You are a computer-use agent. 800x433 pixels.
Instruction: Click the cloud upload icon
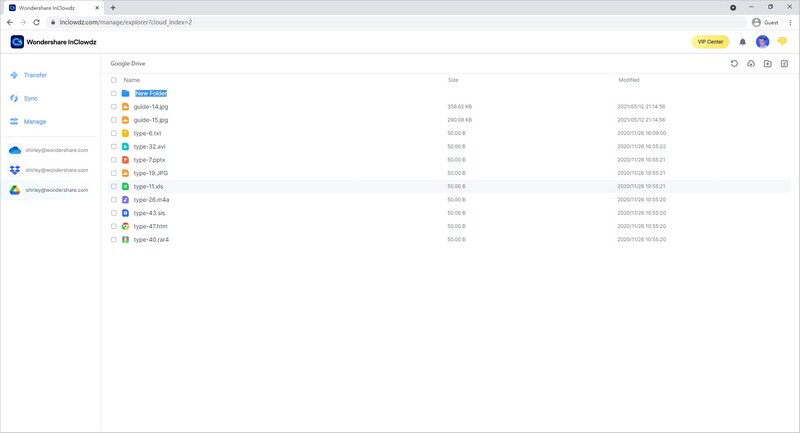point(751,64)
